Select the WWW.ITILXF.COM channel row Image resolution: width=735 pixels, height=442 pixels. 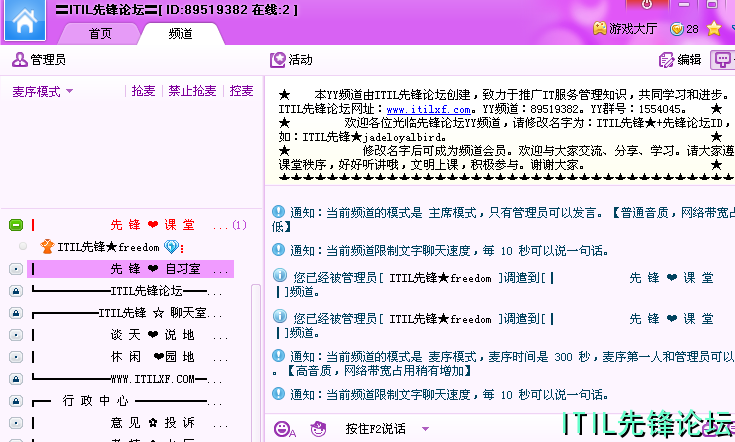[x=127, y=379]
